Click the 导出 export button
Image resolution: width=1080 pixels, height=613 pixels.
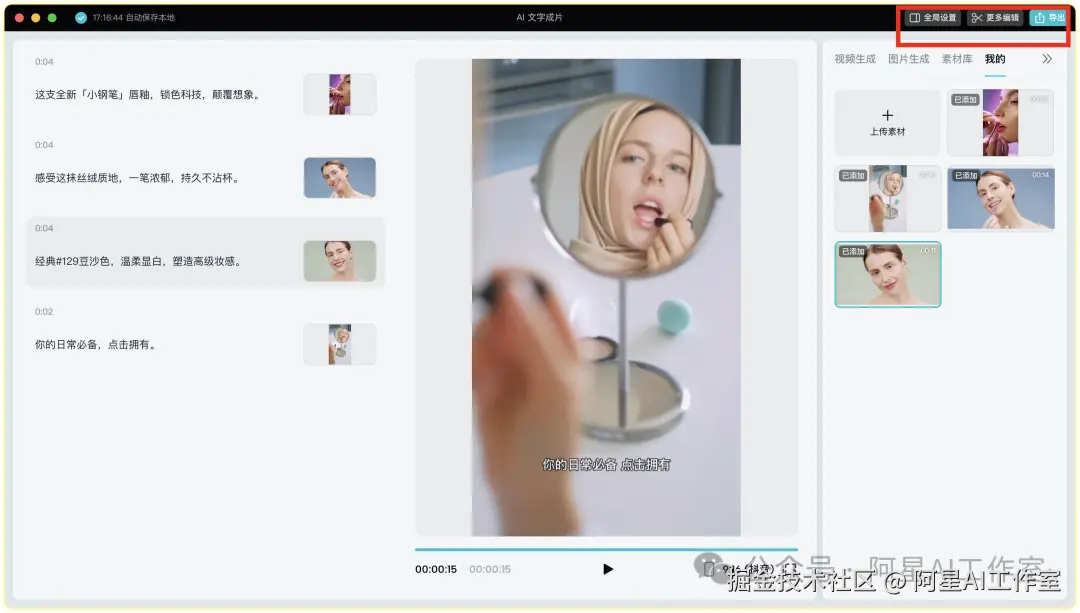coord(1049,18)
